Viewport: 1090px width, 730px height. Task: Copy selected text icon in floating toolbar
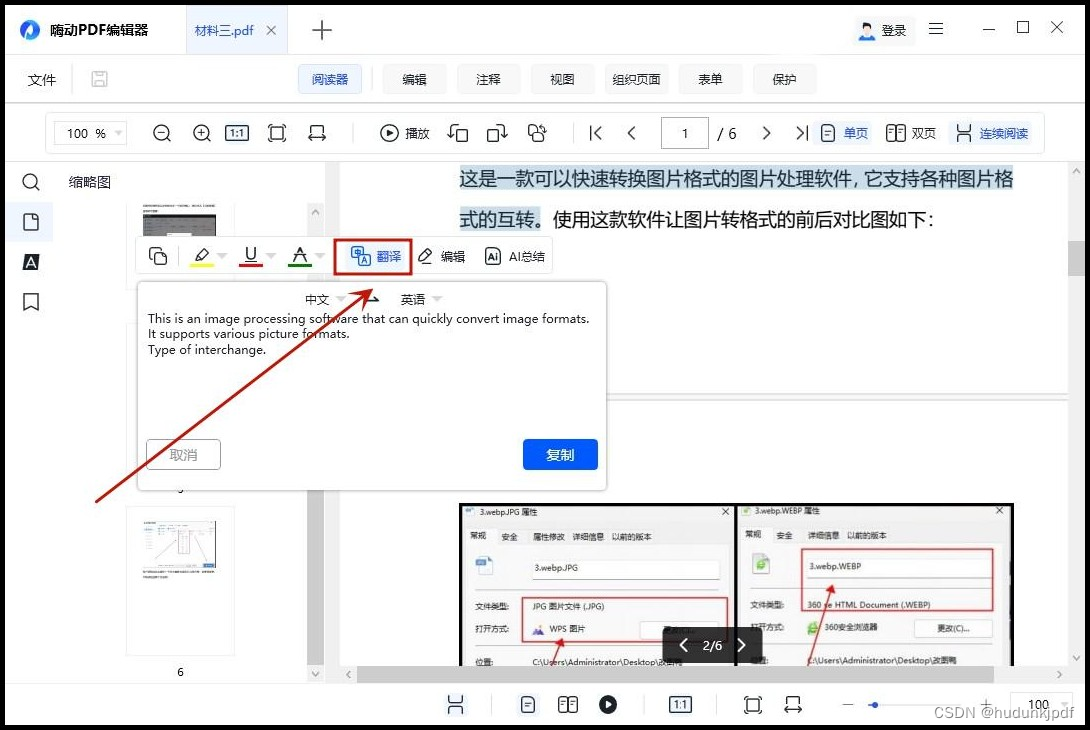[158, 256]
